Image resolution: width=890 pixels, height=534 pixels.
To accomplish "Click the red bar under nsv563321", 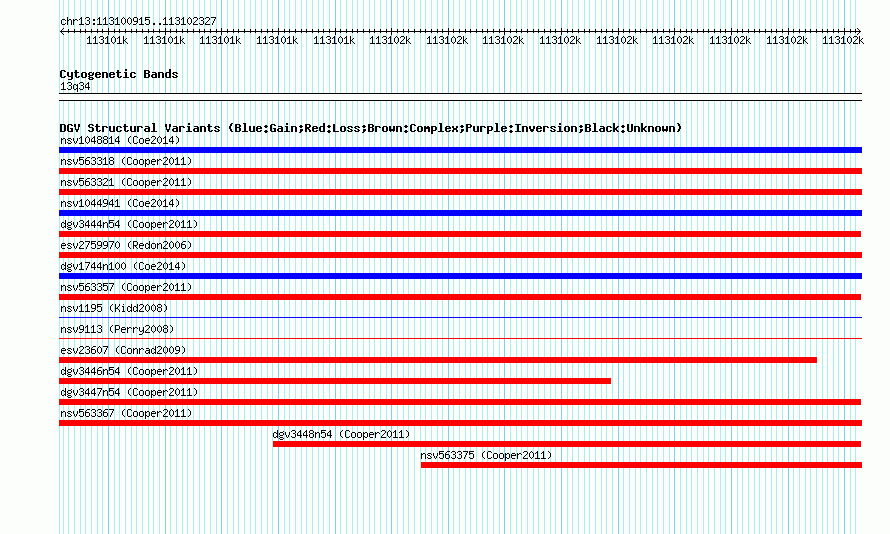I will tap(460, 192).
